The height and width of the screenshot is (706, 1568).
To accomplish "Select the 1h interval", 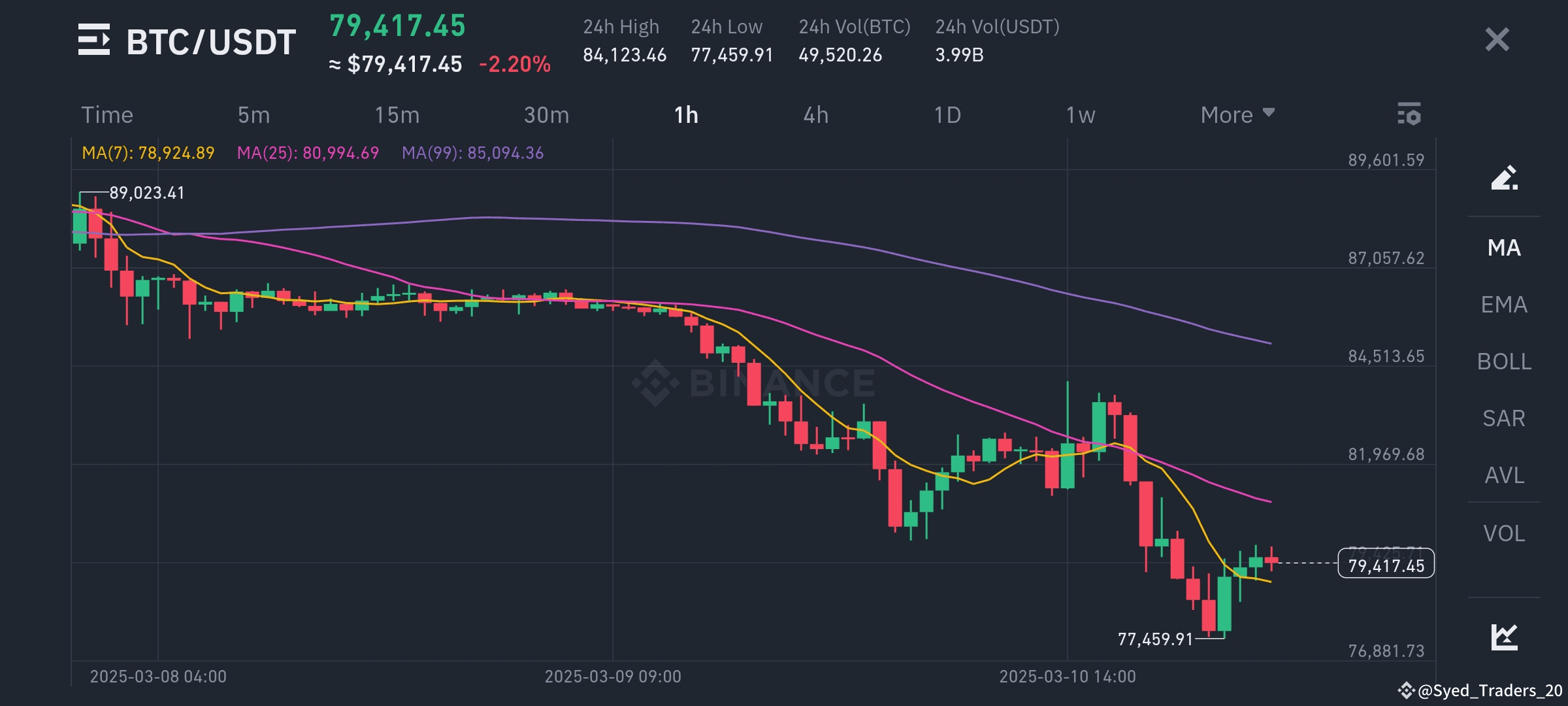I will pos(686,115).
